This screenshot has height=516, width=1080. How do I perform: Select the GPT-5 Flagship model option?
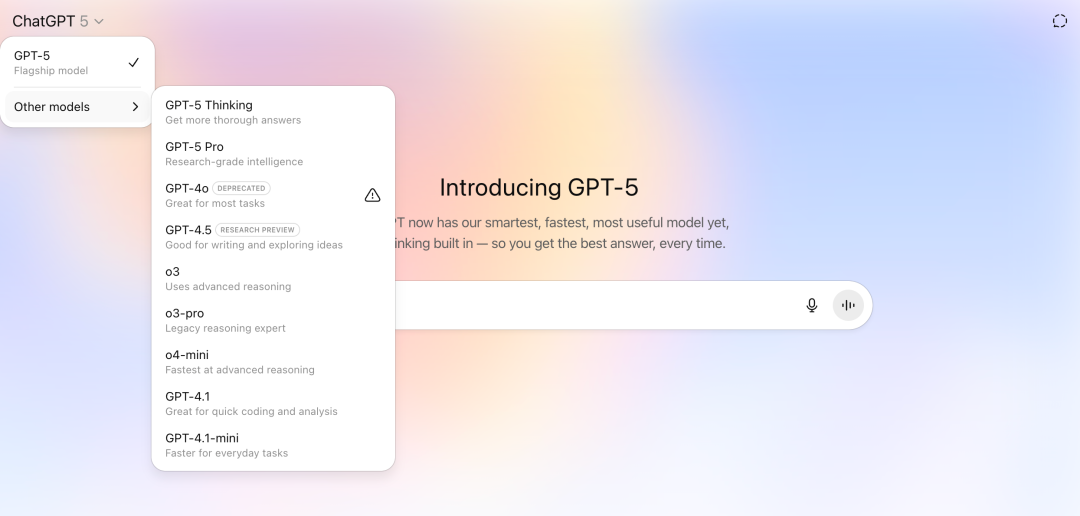click(77, 63)
